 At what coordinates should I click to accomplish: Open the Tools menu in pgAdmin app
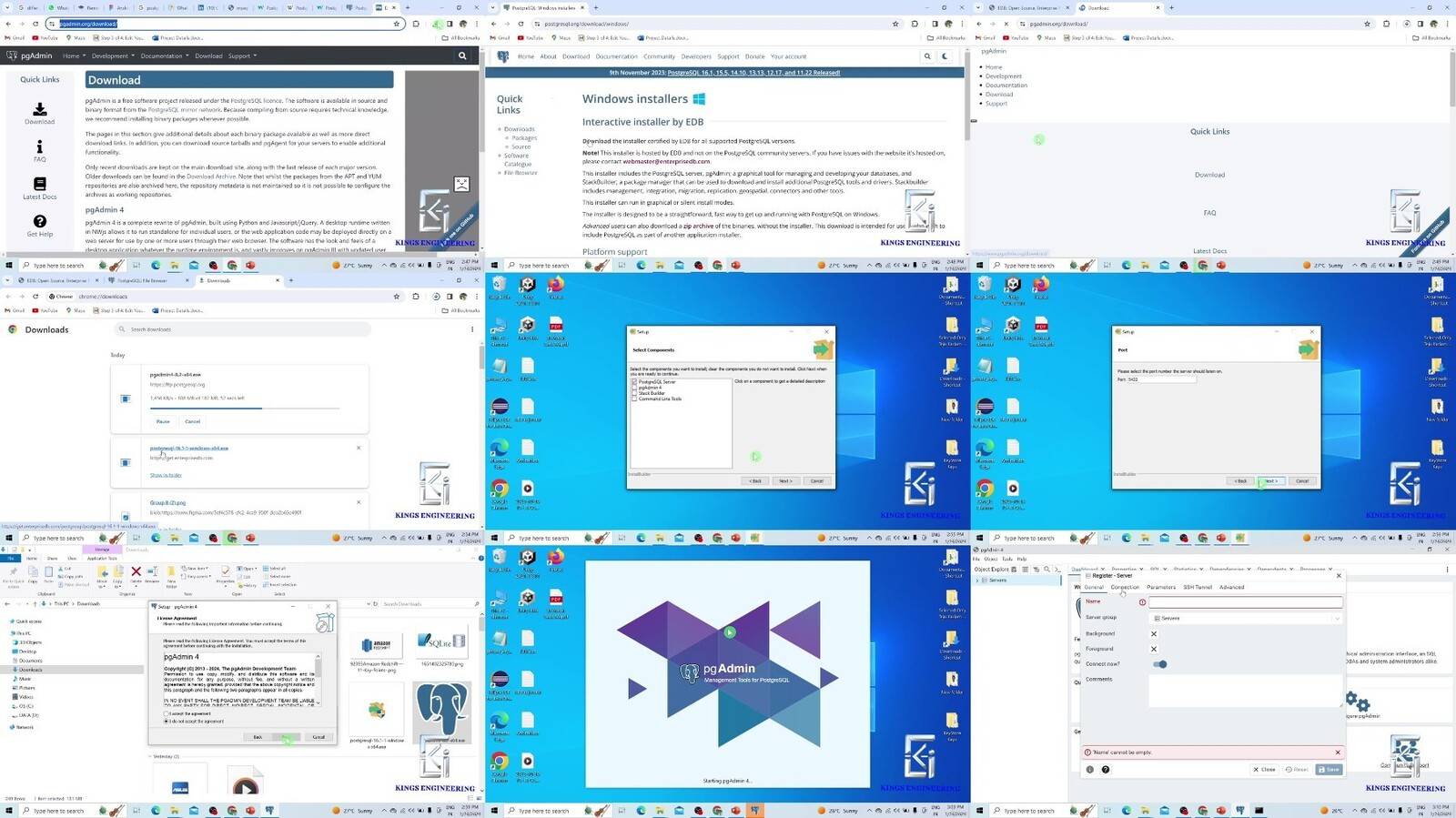click(1007, 559)
